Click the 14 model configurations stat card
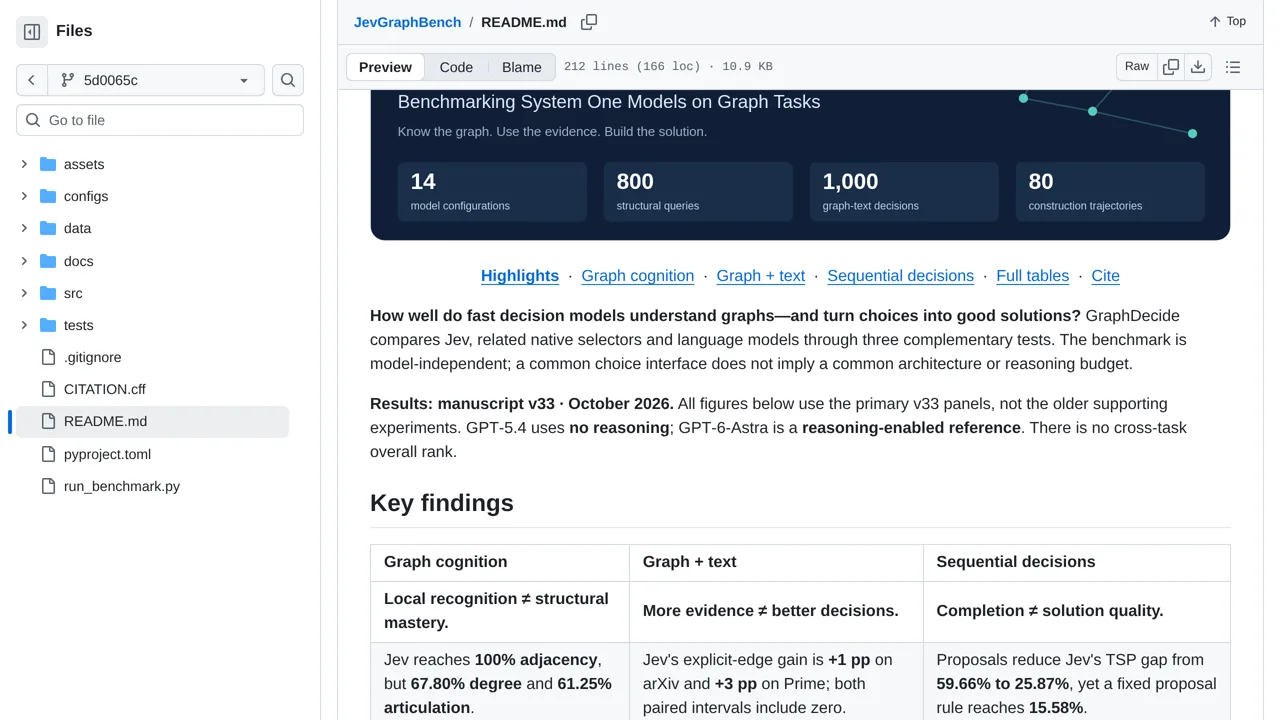The image size is (1280, 720). point(492,192)
